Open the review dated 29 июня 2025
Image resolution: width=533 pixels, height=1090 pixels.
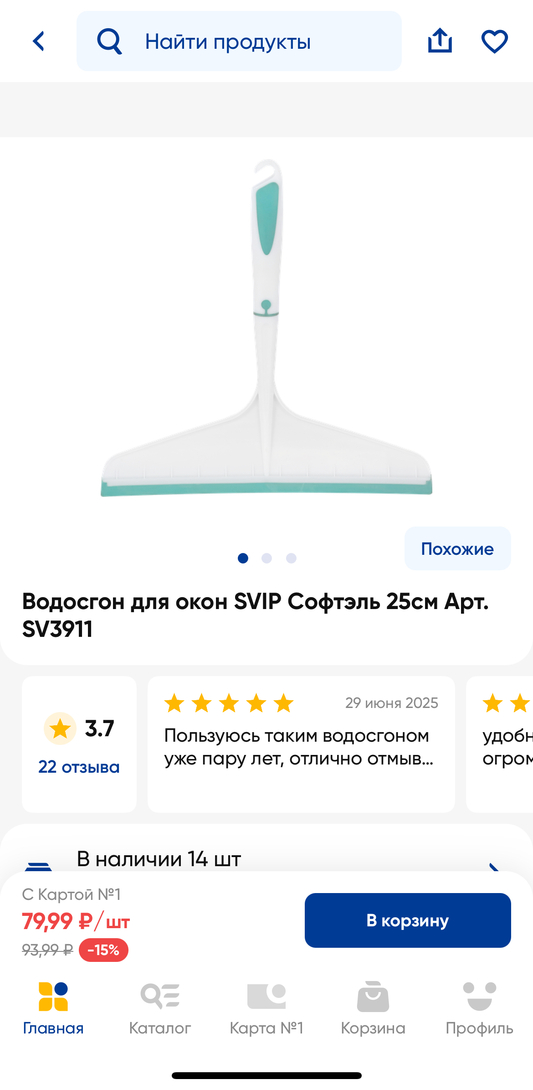coord(302,745)
